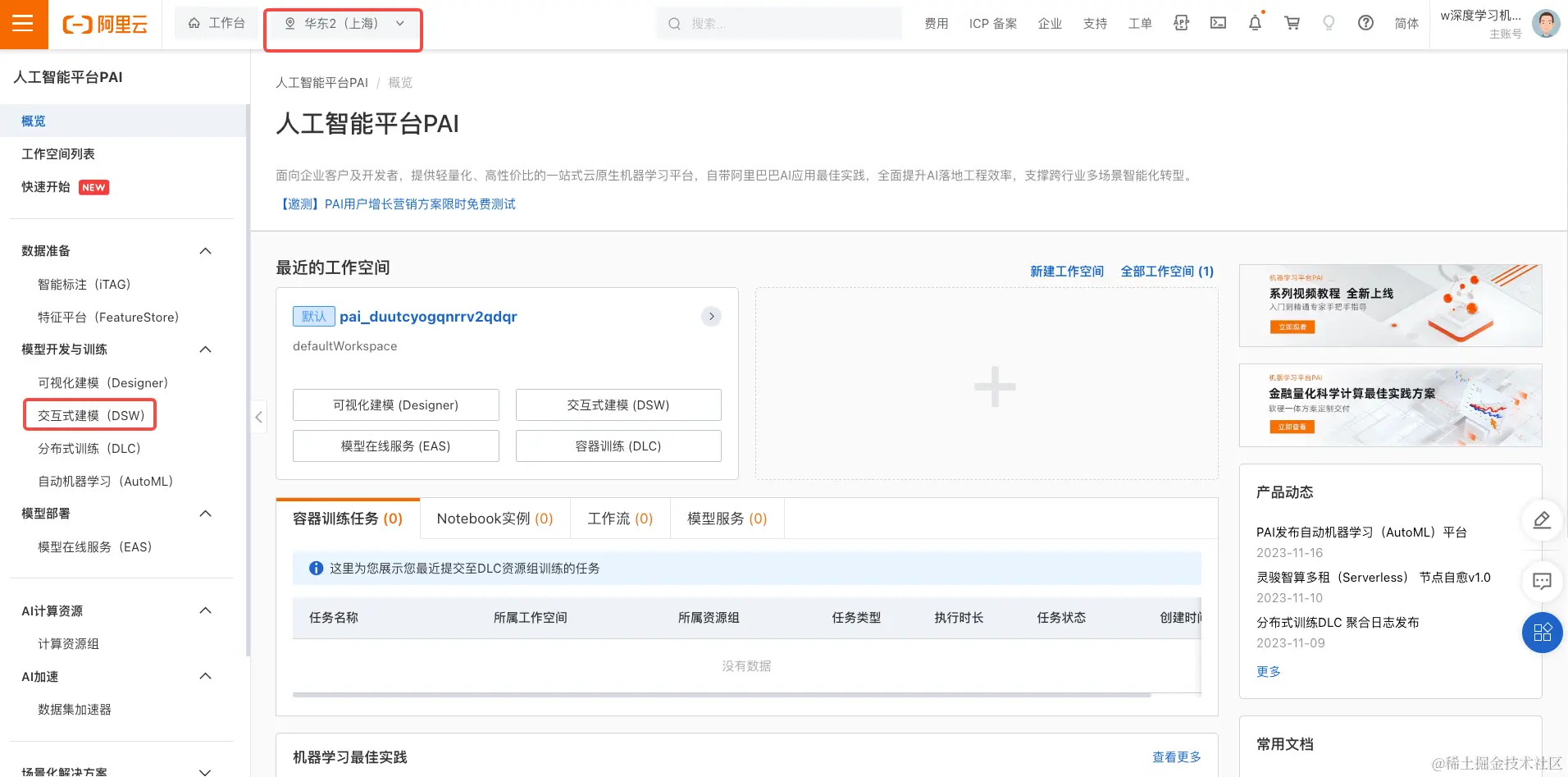The width and height of the screenshot is (1568, 777).
Task: Open the 费用 menu
Action: (x=937, y=24)
